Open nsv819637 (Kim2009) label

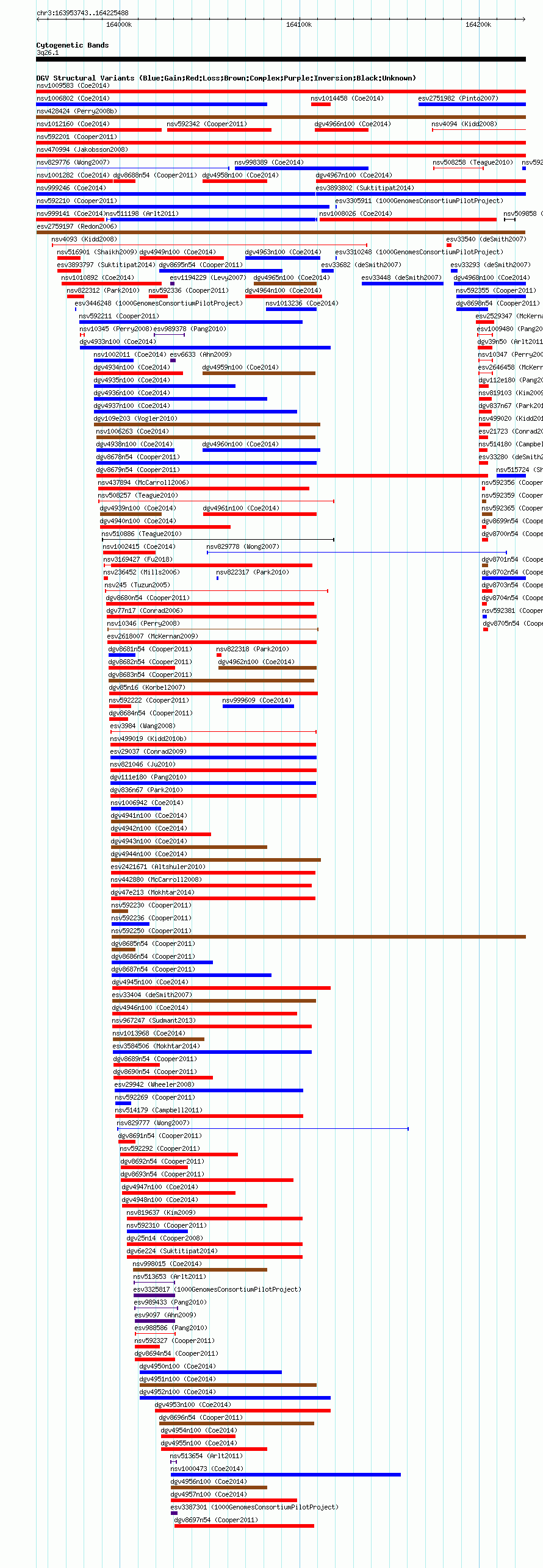(161, 1212)
